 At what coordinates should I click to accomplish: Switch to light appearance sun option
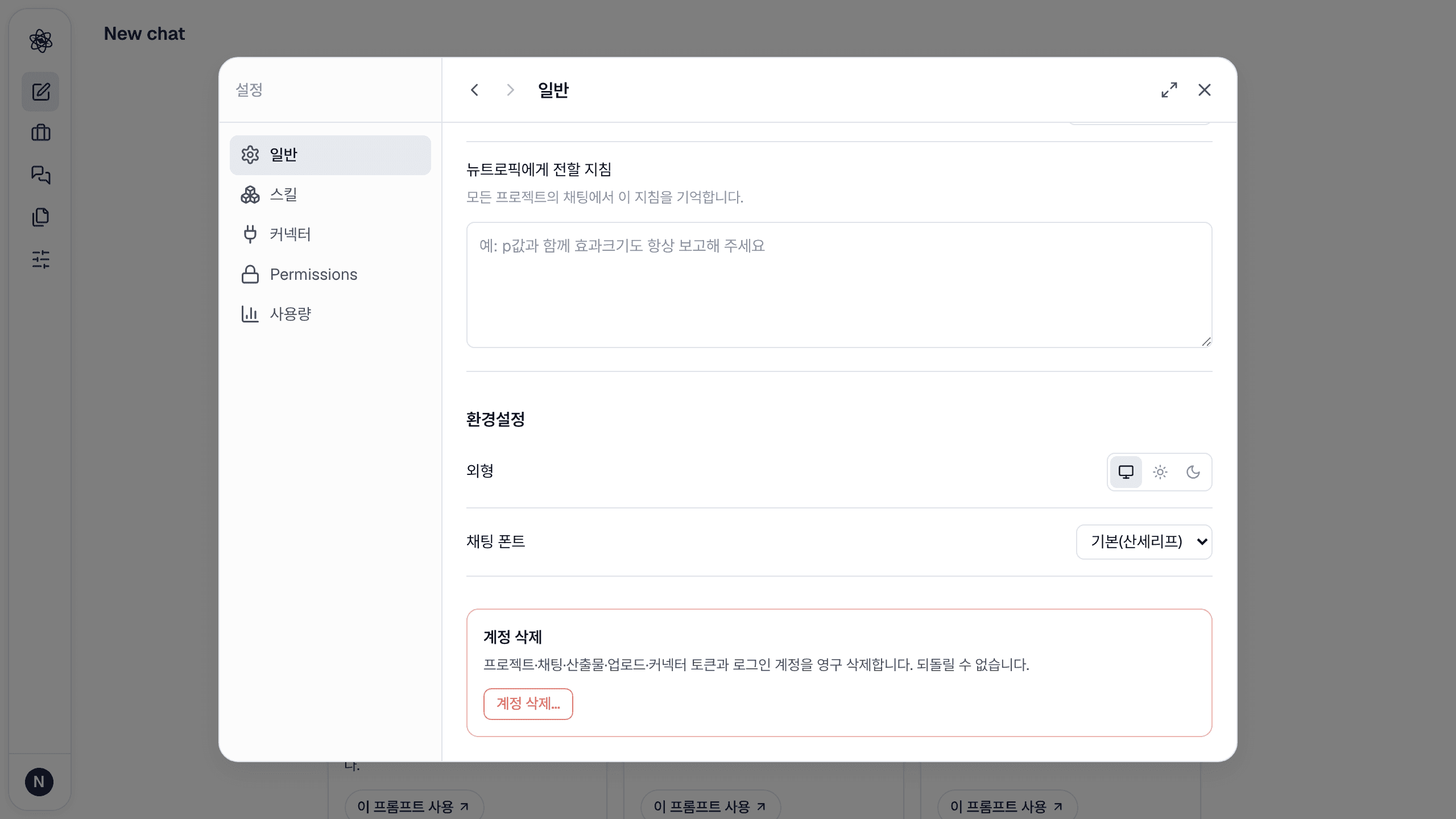pyautogui.click(x=1160, y=472)
